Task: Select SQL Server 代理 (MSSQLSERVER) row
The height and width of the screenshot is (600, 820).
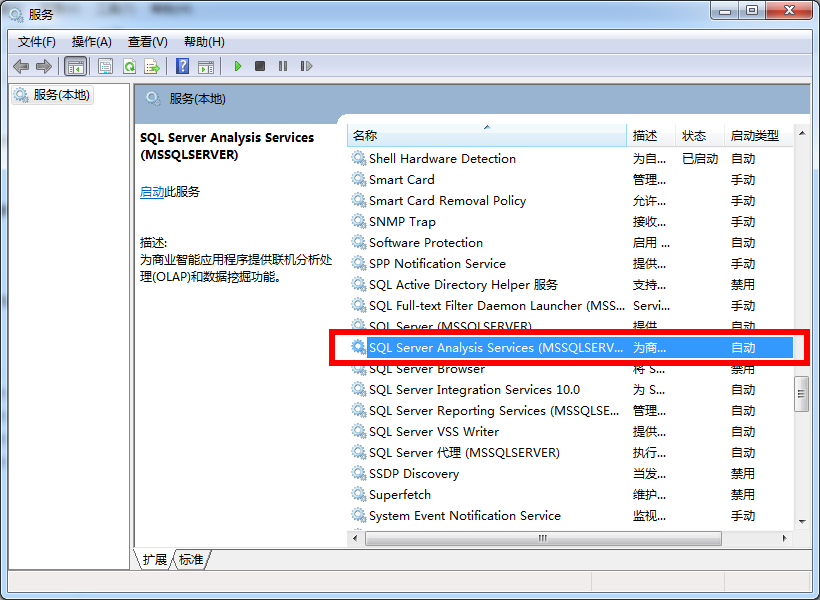Action: [570, 452]
